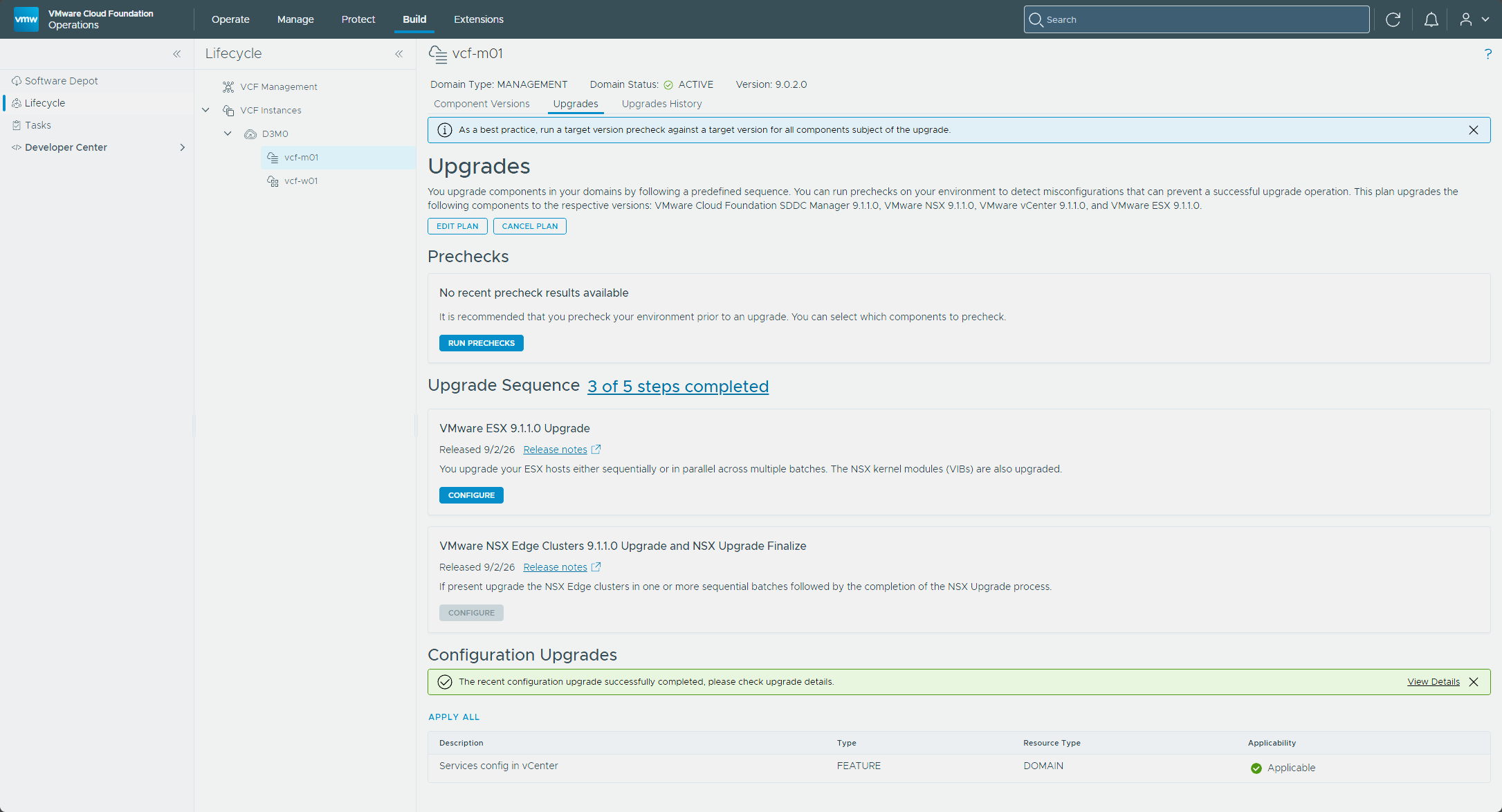
Task: Click the Services config in vCenter row
Action: (x=959, y=767)
